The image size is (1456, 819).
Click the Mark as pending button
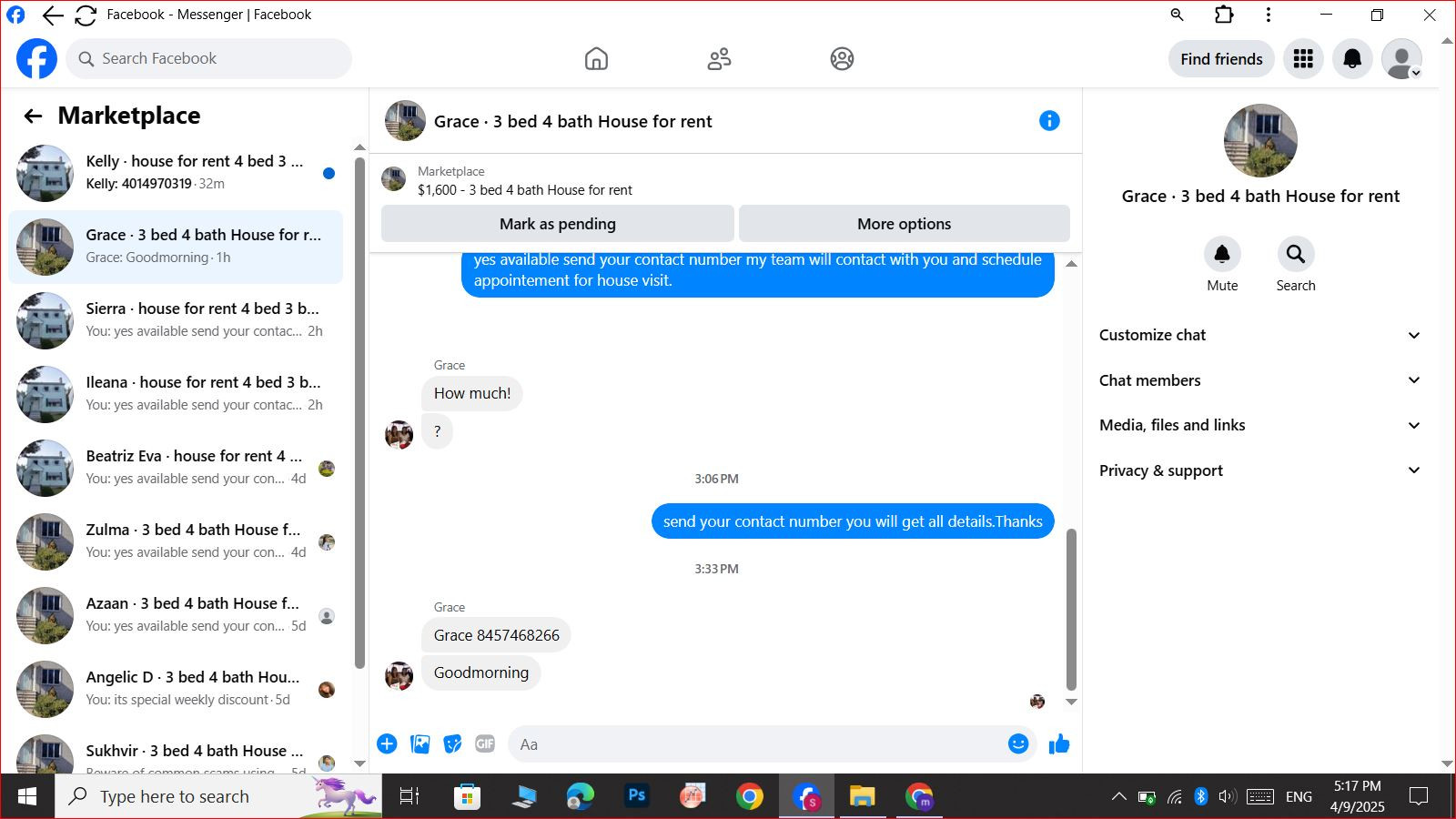pyautogui.click(x=558, y=224)
